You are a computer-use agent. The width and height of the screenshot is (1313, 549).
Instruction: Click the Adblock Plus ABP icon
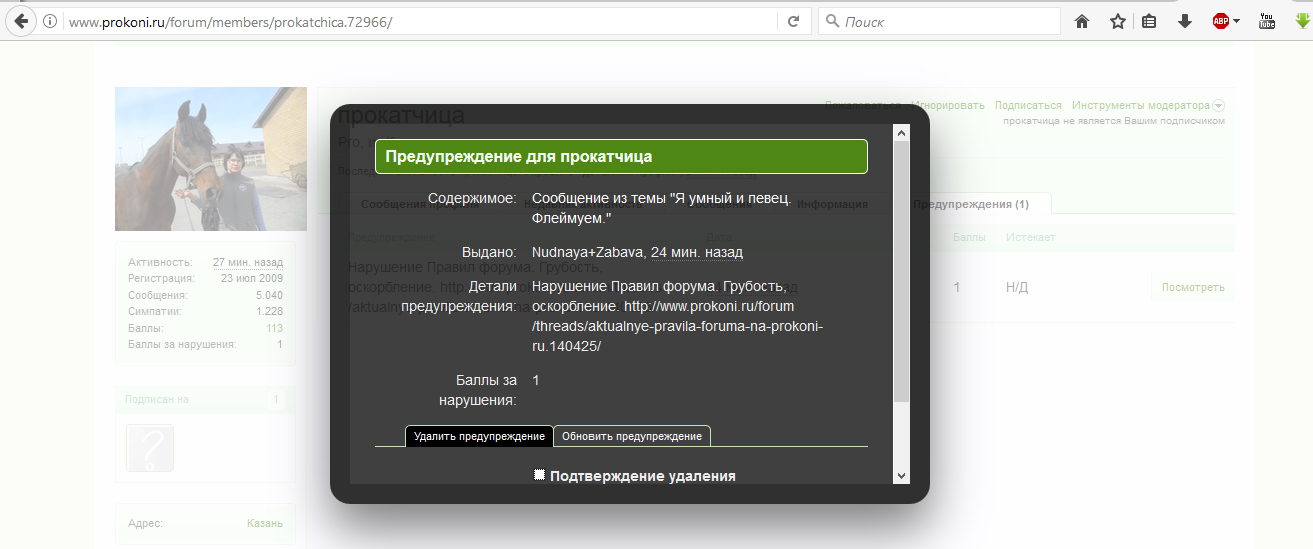click(x=1220, y=22)
